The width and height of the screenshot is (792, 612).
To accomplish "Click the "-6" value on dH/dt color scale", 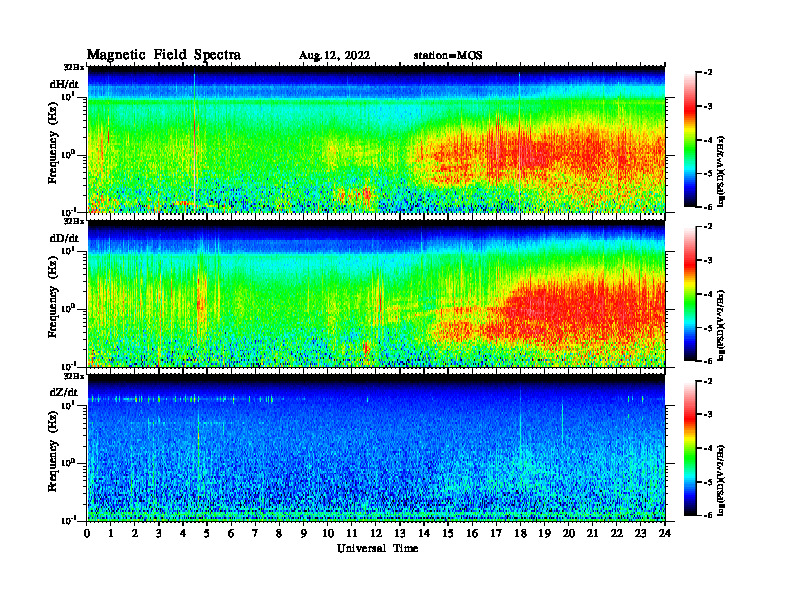I will point(708,207).
